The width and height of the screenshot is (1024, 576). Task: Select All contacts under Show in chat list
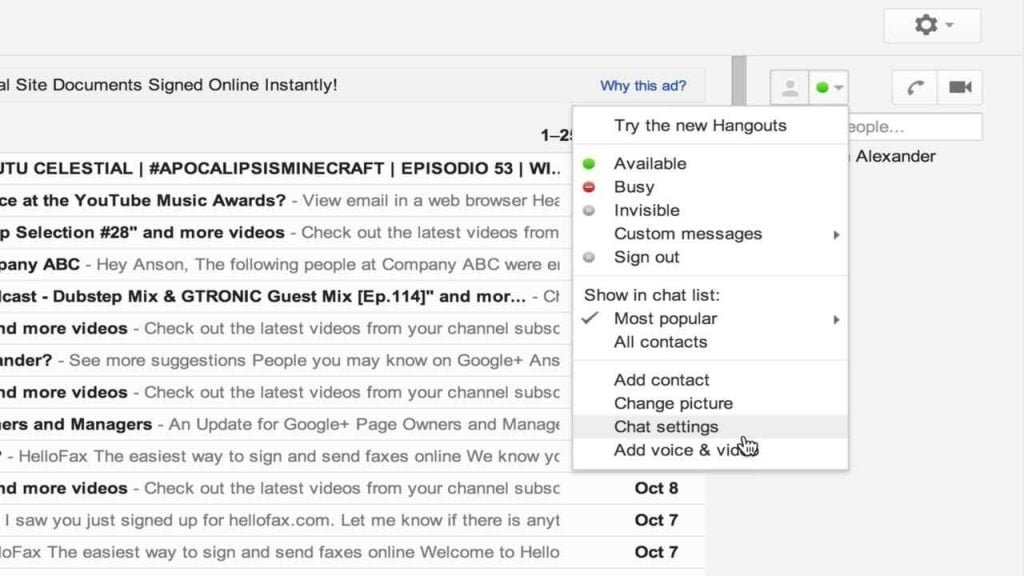pyautogui.click(x=661, y=341)
